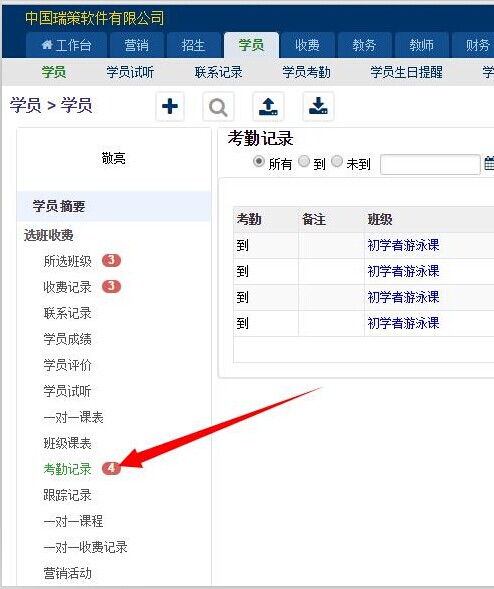494x589 pixels.
Task: Click the red 3 badge beside 所选班级
Action: [111, 260]
